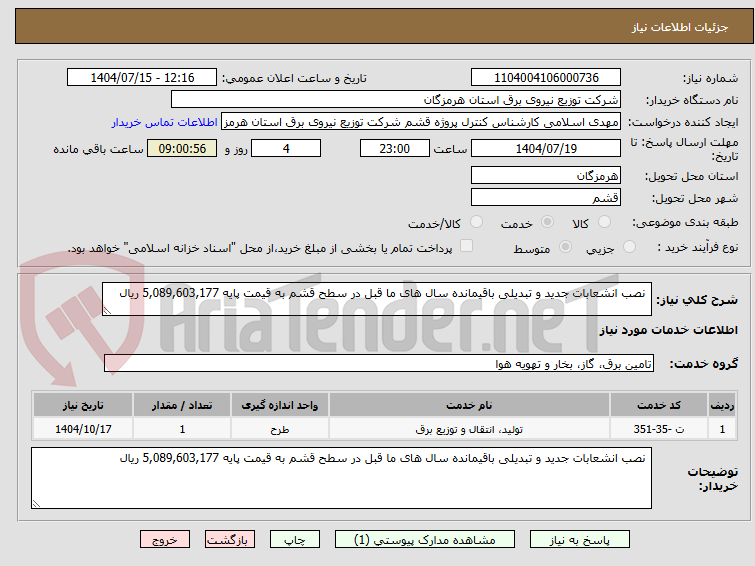
Task: Click the جزئیات اطلاعات نیاز header title
Action: click(679, 27)
